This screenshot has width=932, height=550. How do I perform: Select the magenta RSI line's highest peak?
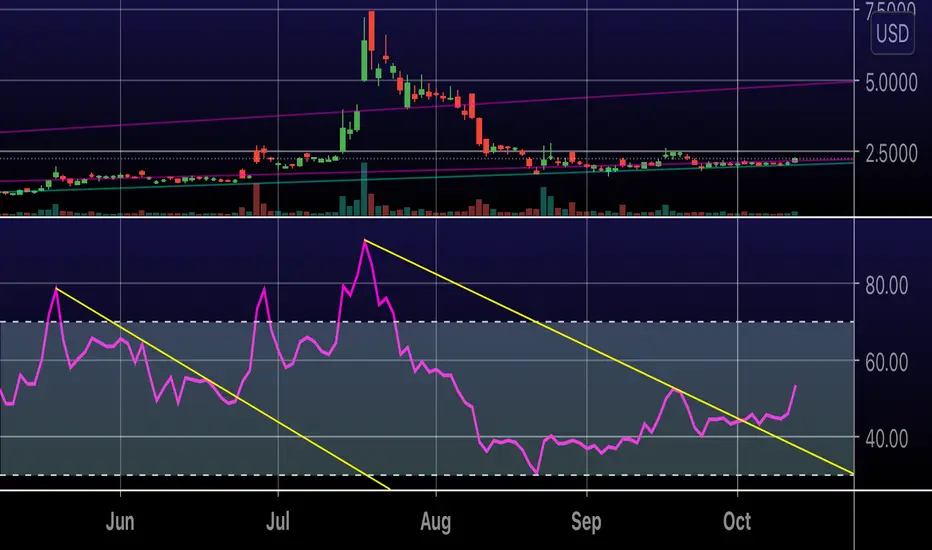pyautogui.click(x=365, y=241)
